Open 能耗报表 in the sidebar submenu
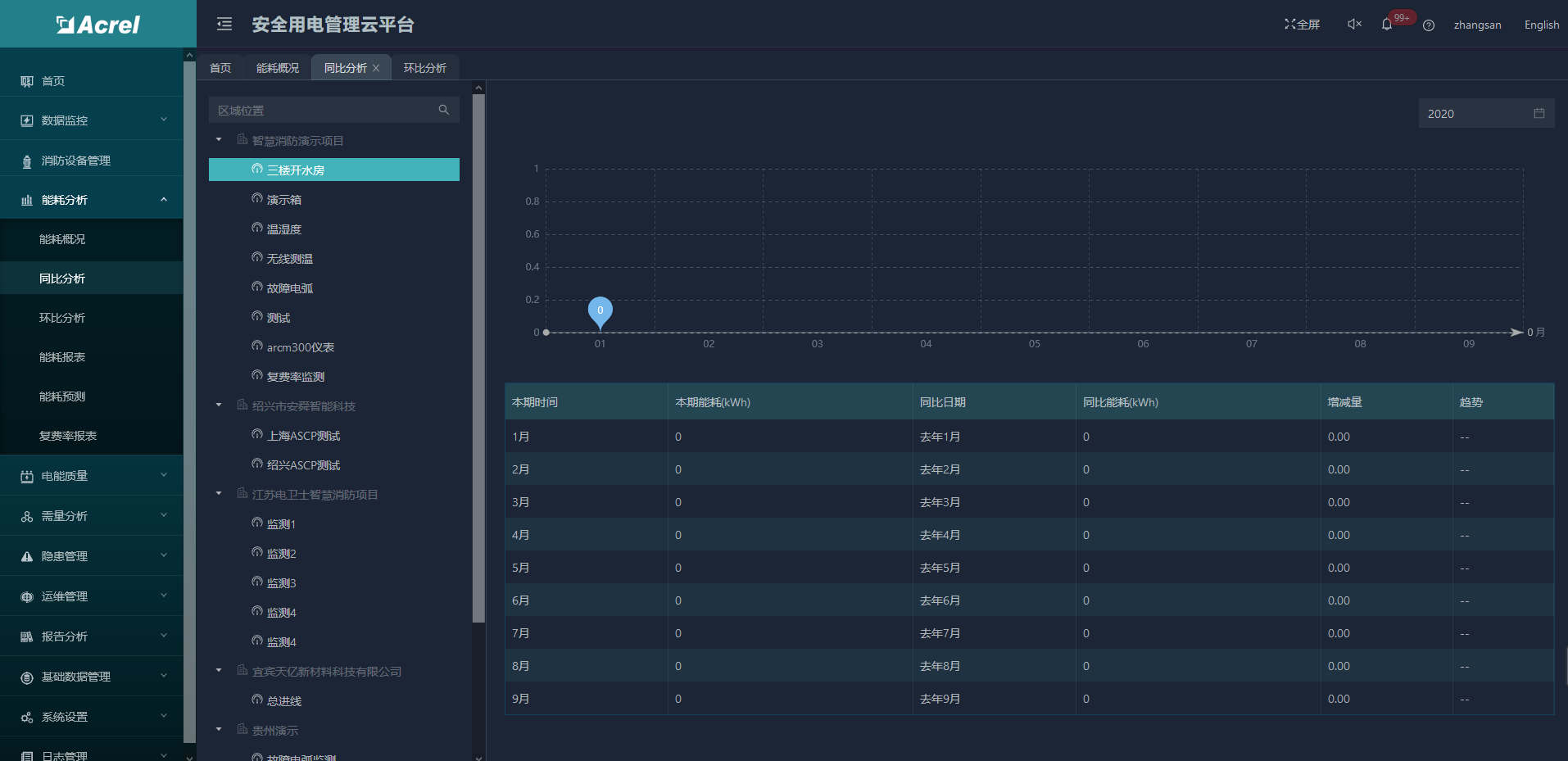1568x761 pixels. [62, 357]
